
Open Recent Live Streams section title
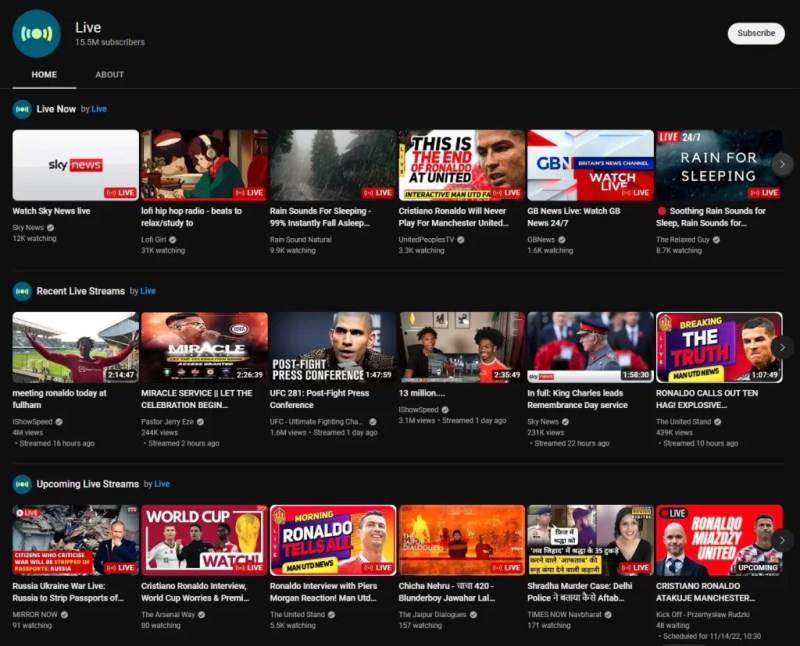81,291
